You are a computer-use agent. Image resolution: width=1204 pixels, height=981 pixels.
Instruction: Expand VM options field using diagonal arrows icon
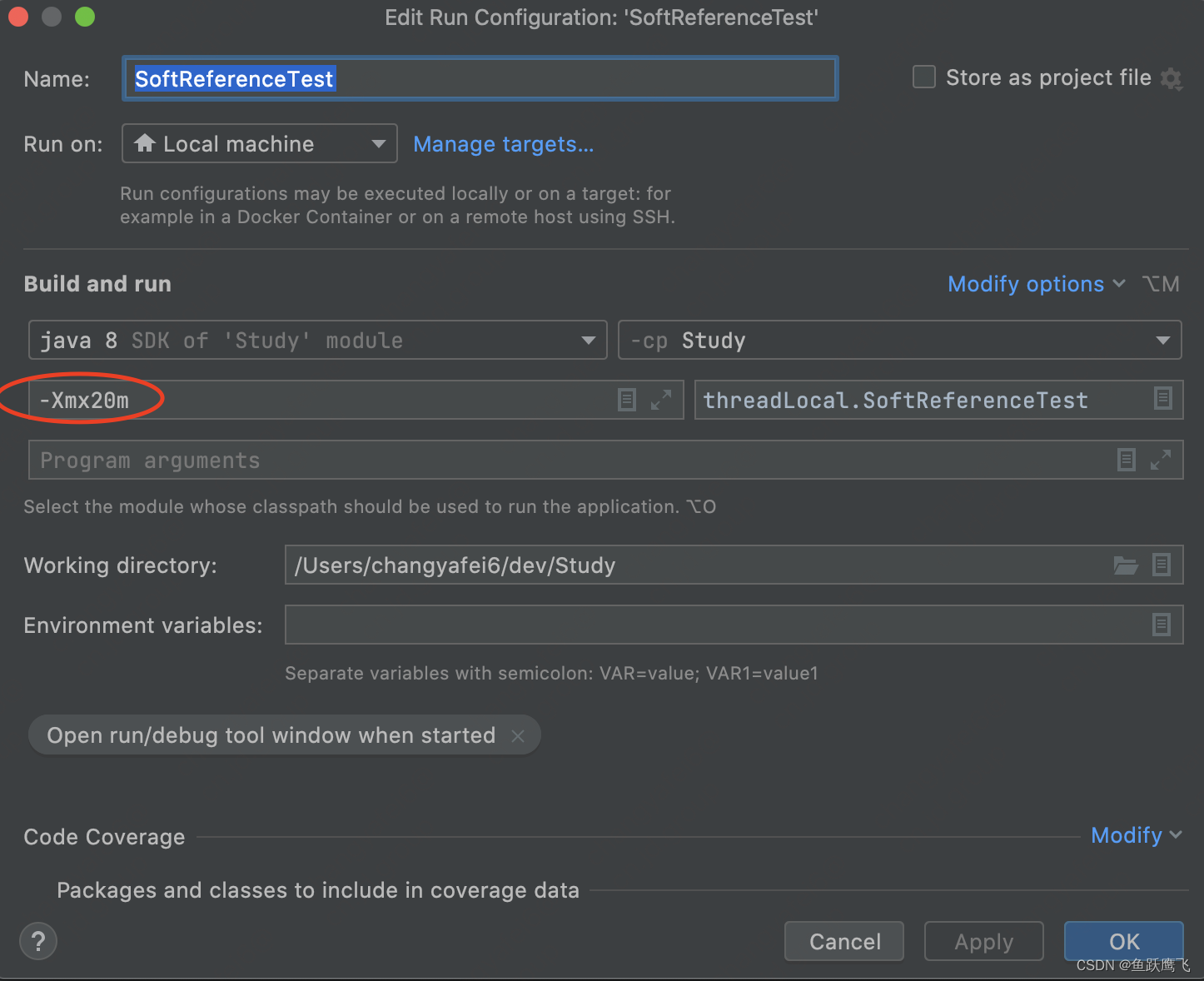pyautogui.click(x=660, y=400)
